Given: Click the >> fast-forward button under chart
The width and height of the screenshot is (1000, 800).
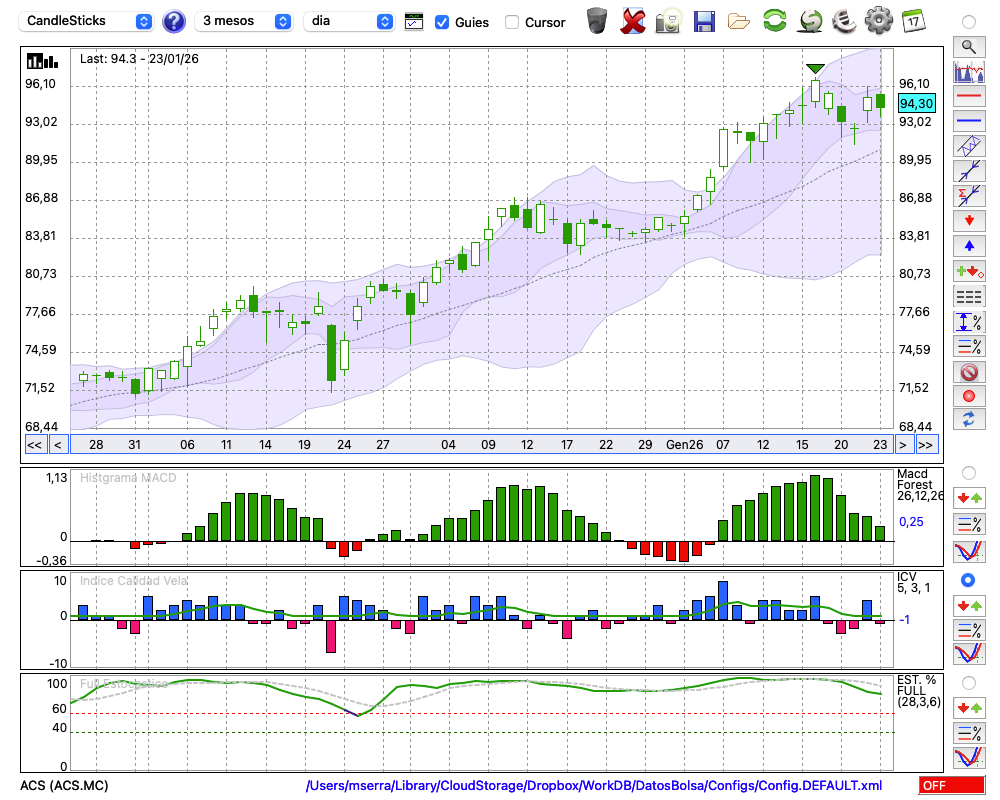Looking at the screenshot, I should [926, 444].
